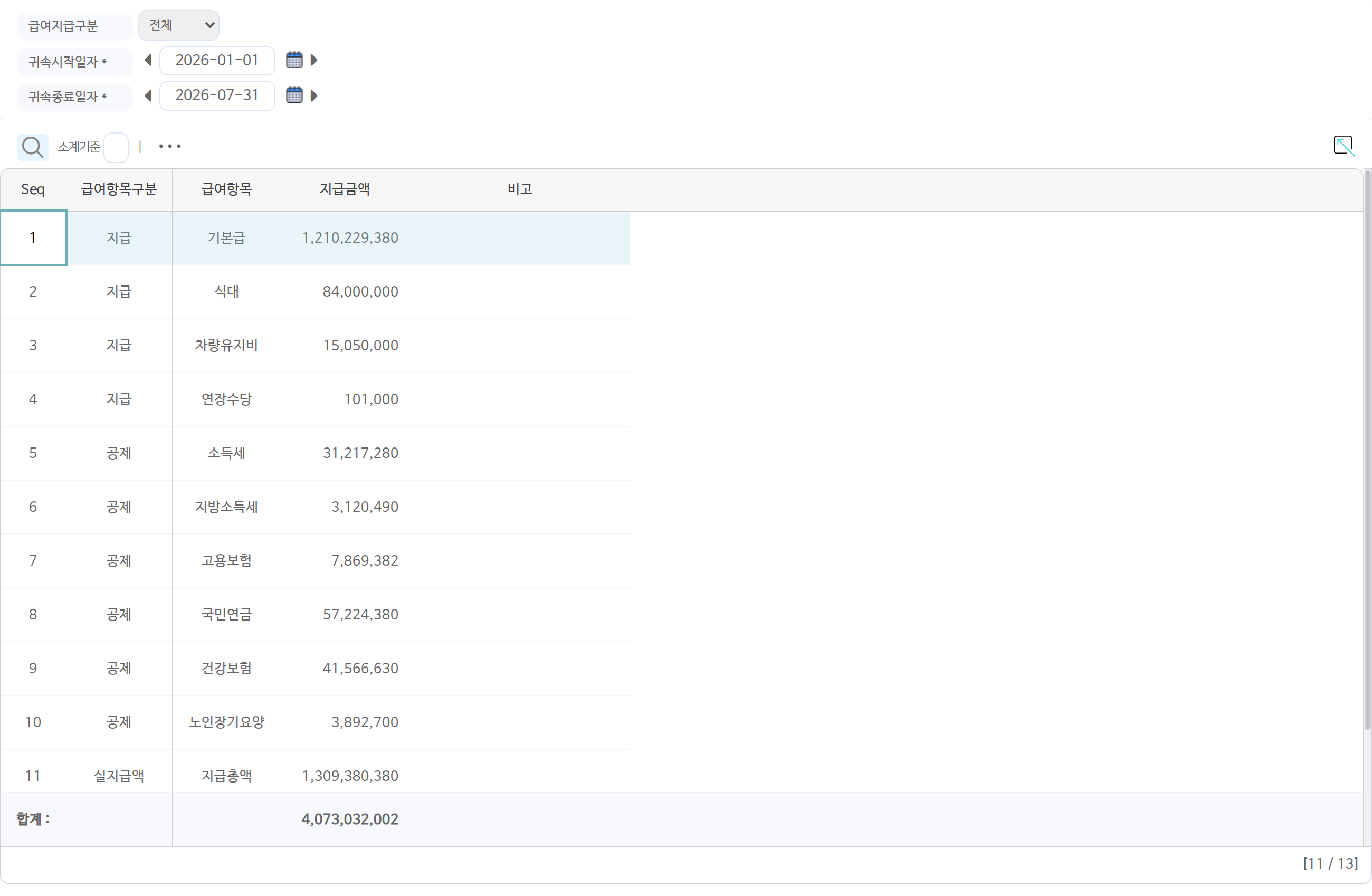Focus the 2026-01-01 start date field

(x=217, y=61)
